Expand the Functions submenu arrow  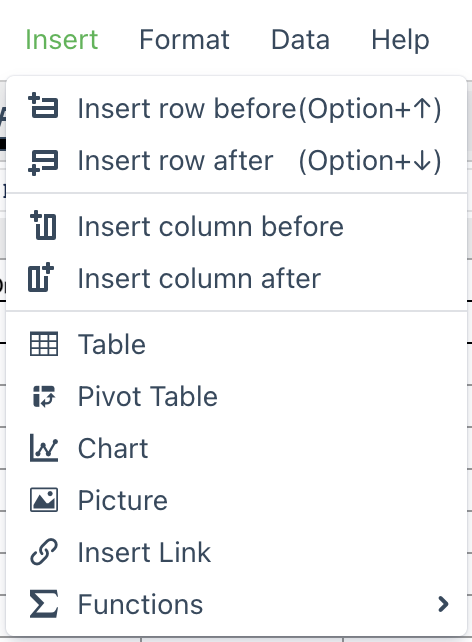pos(443,604)
